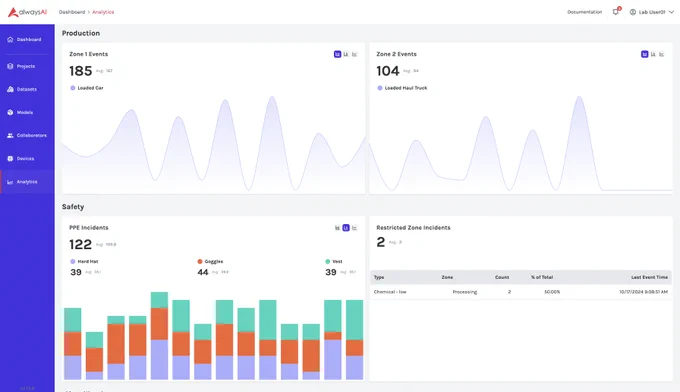Click the Production section heading

click(81, 33)
